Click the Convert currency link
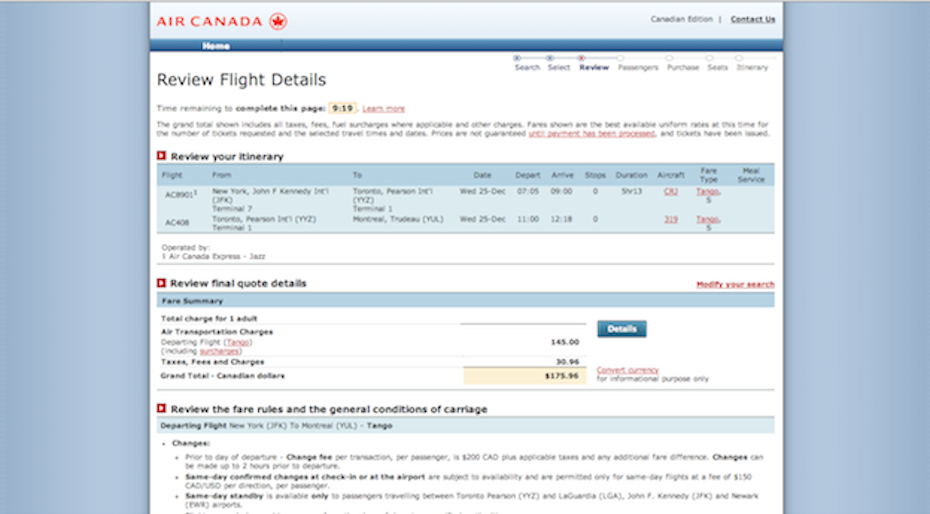 click(627, 370)
